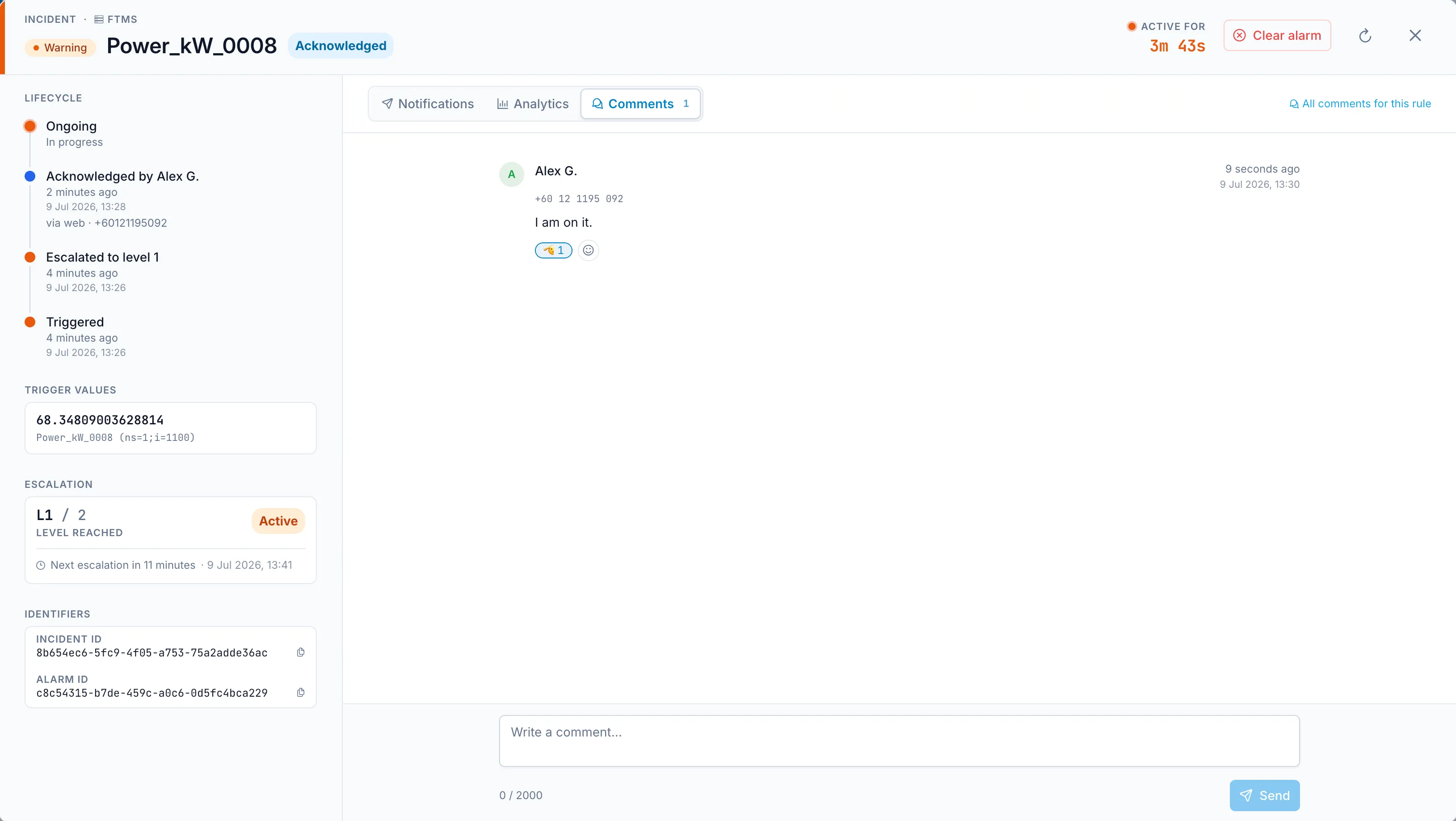Click Power_kW_0008 (ns=1;i=1100) node text

coord(115,437)
